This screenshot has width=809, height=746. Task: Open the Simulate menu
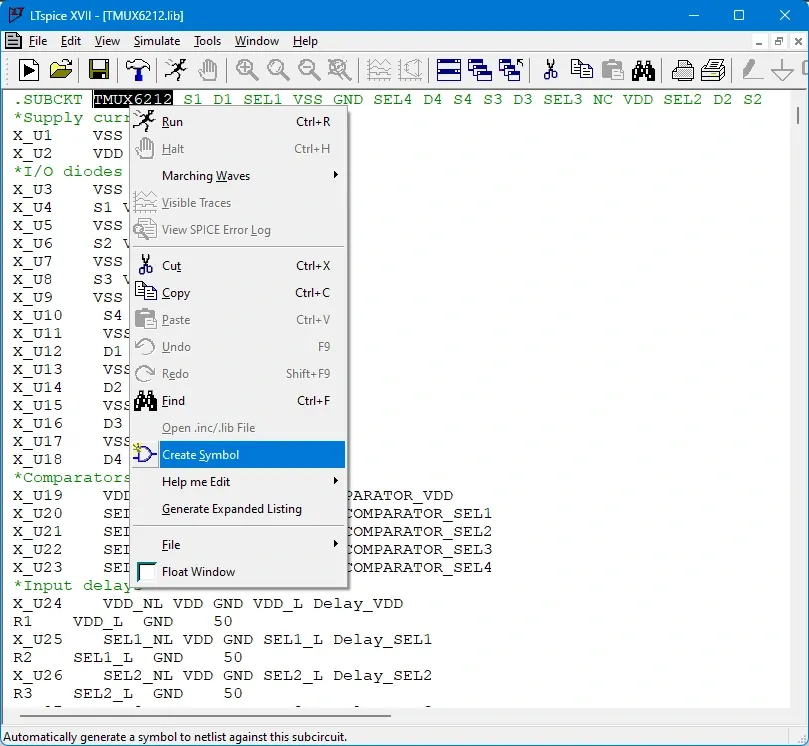157,41
